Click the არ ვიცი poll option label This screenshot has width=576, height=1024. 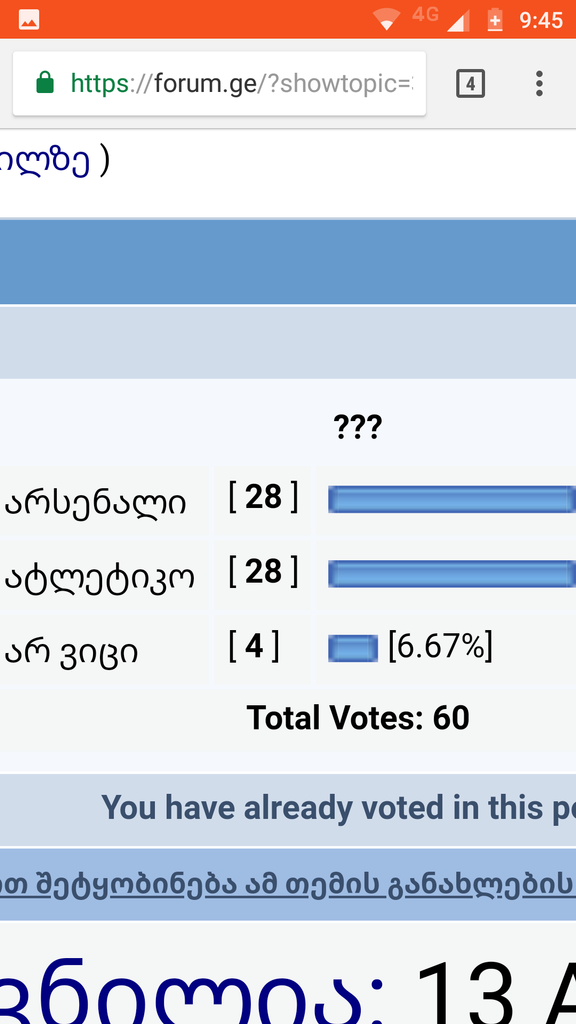(71, 652)
